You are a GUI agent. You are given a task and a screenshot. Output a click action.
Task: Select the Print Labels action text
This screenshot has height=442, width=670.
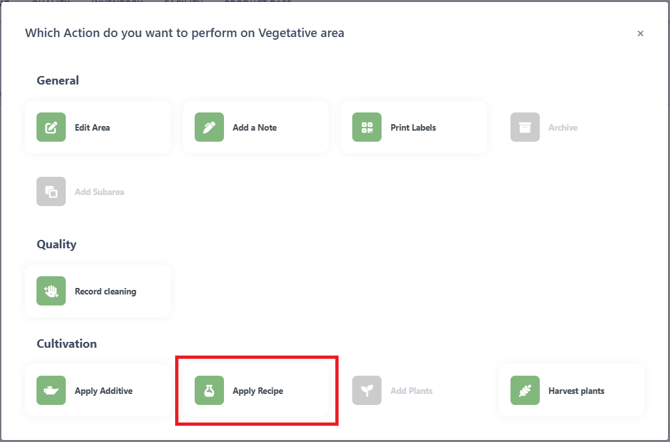(x=413, y=127)
